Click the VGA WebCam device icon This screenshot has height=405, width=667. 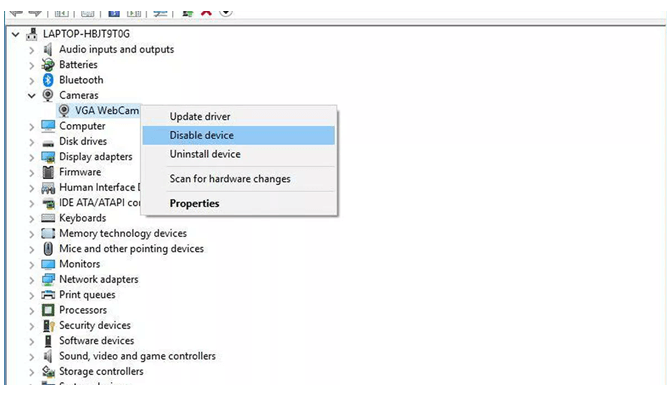(x=64, y=111)
